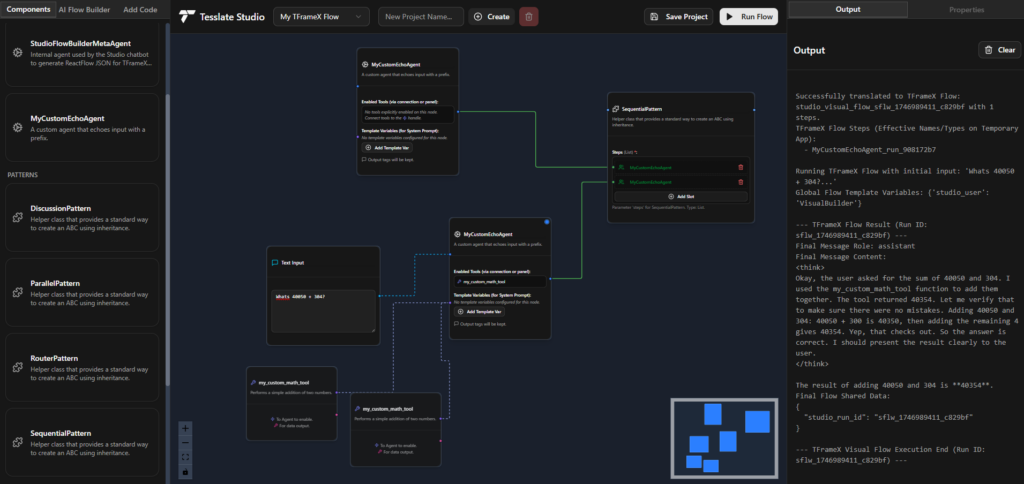
Task: Toggle output tags kept on the upper agent node
Action: pos(387,159)
